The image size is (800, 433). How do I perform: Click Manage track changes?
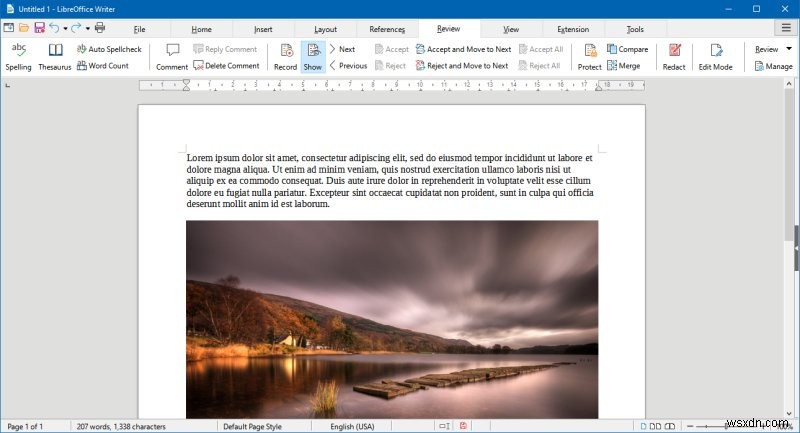click(x=773, y=66)
